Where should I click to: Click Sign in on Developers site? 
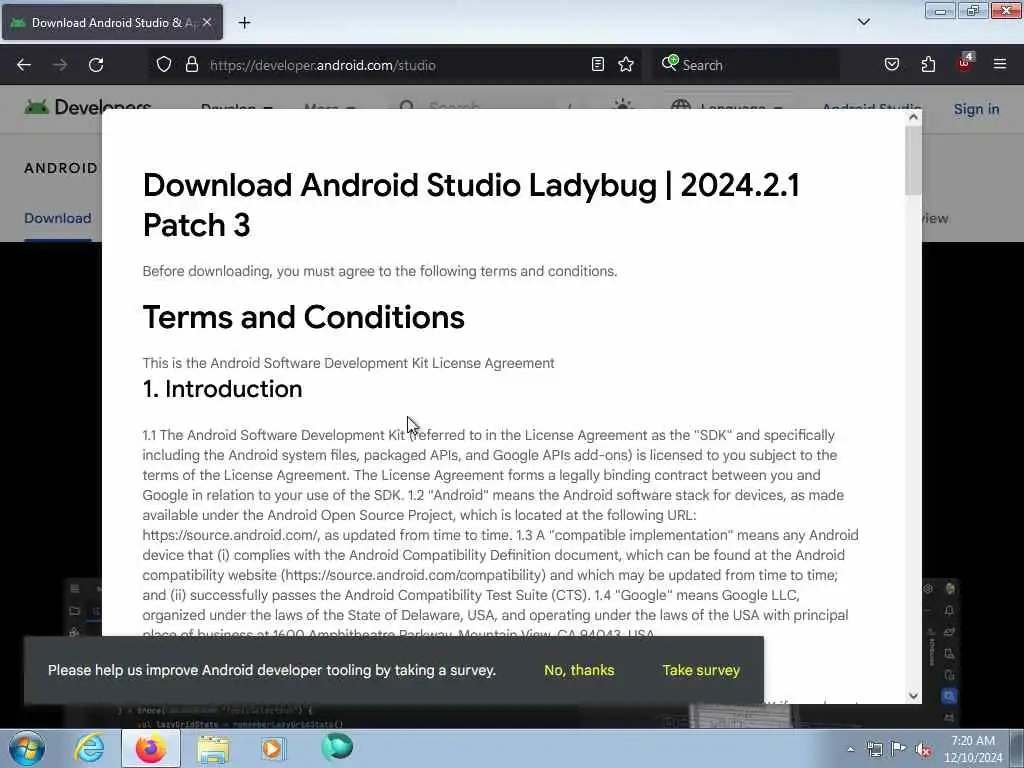[x=976, y=109]
